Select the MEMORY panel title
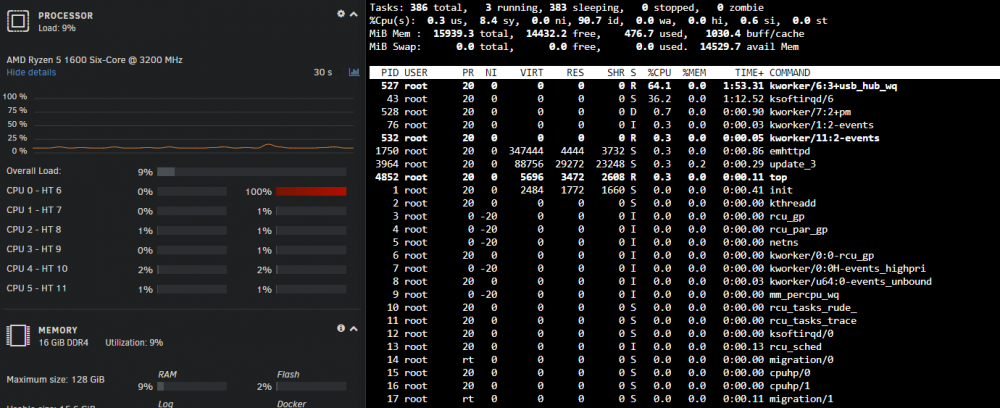The image size is (1000, 408). [58, 330]
